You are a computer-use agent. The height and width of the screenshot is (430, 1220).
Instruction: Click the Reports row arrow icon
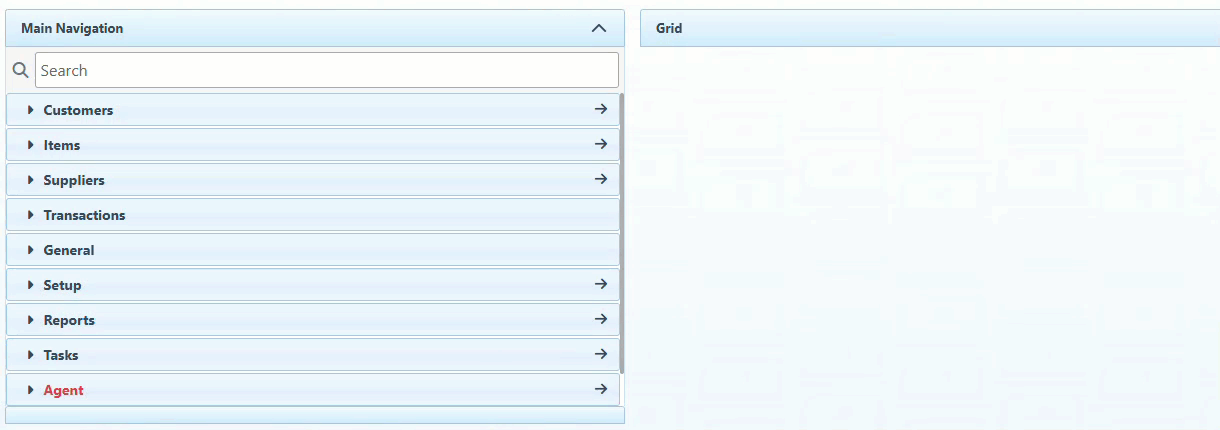point(600,319)
